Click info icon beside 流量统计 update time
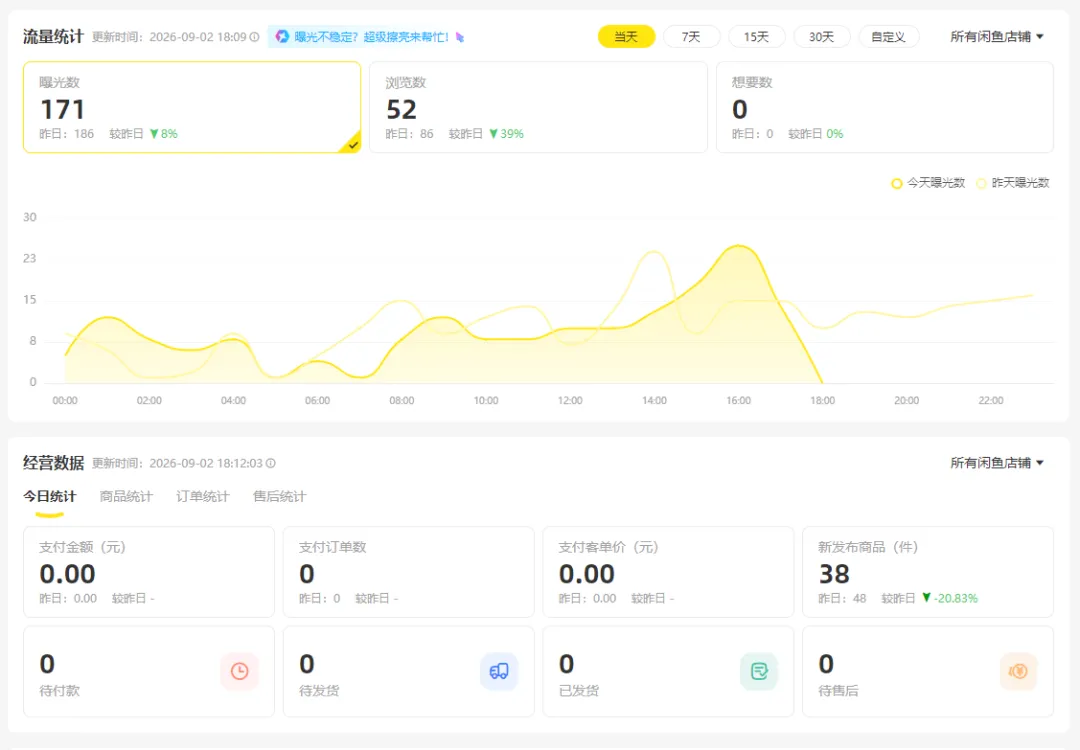Viewport: 1080px width, 750px height. click(255, 37)
